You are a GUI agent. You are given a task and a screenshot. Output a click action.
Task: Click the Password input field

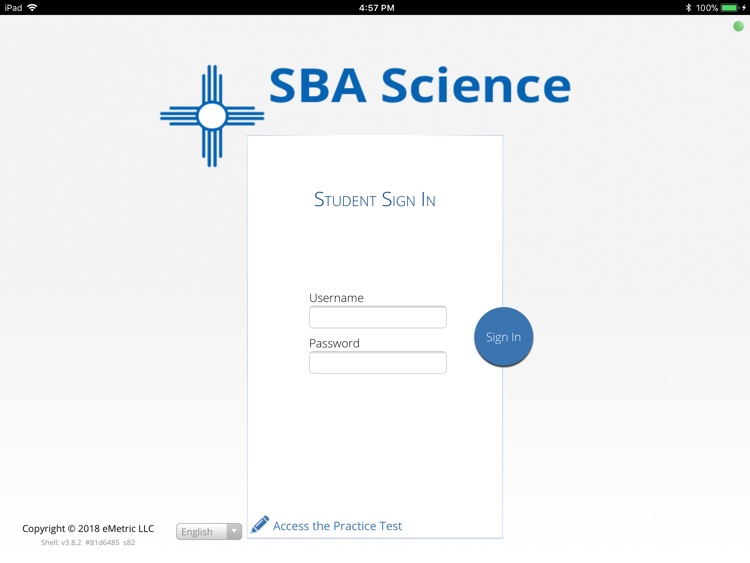378,363
